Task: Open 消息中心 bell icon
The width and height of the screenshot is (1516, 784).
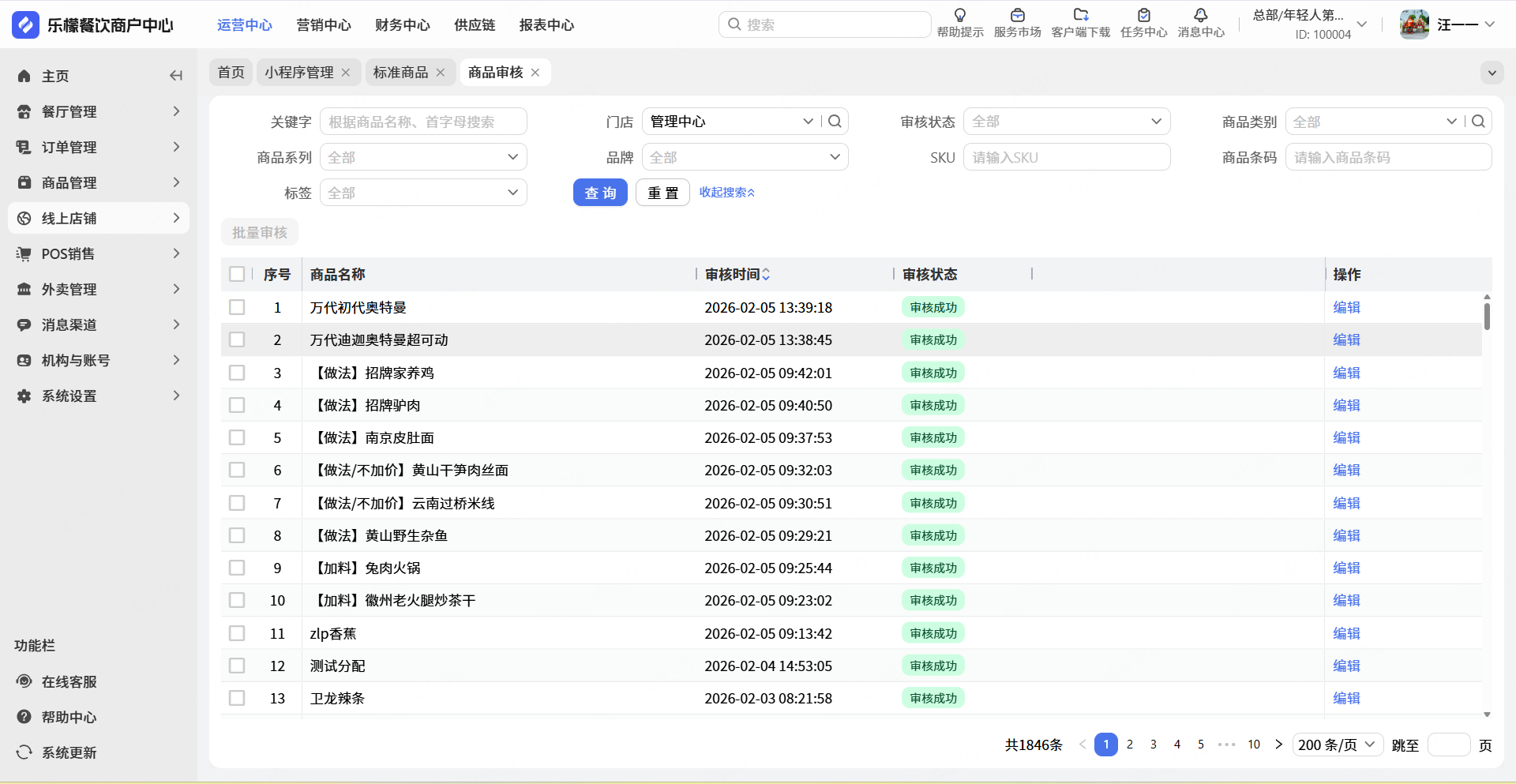Action: click(x=1200, y=16)
